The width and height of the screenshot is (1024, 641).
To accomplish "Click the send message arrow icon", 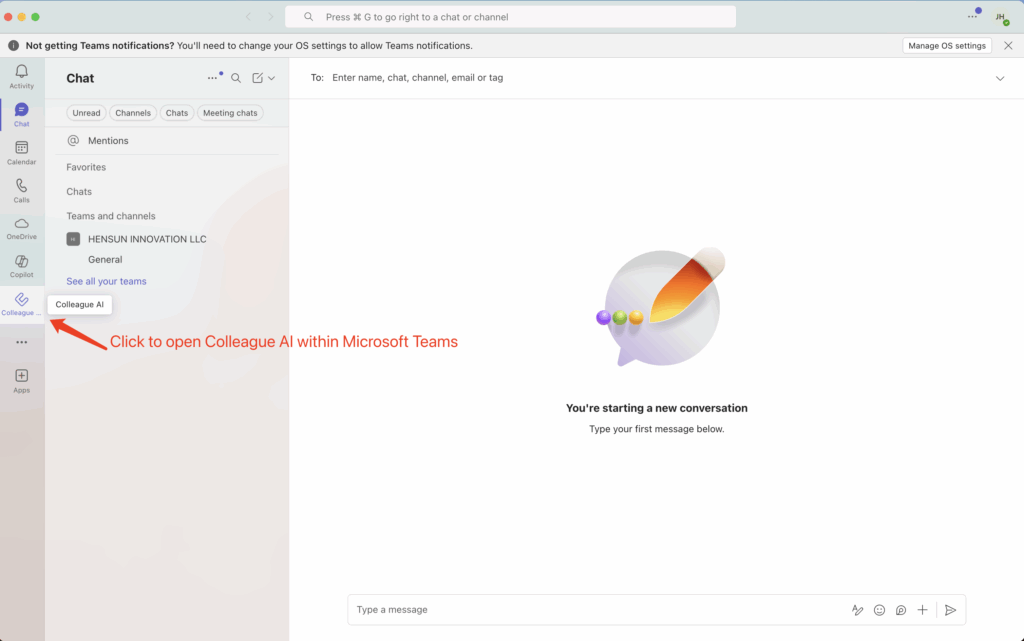I will 950,610.
